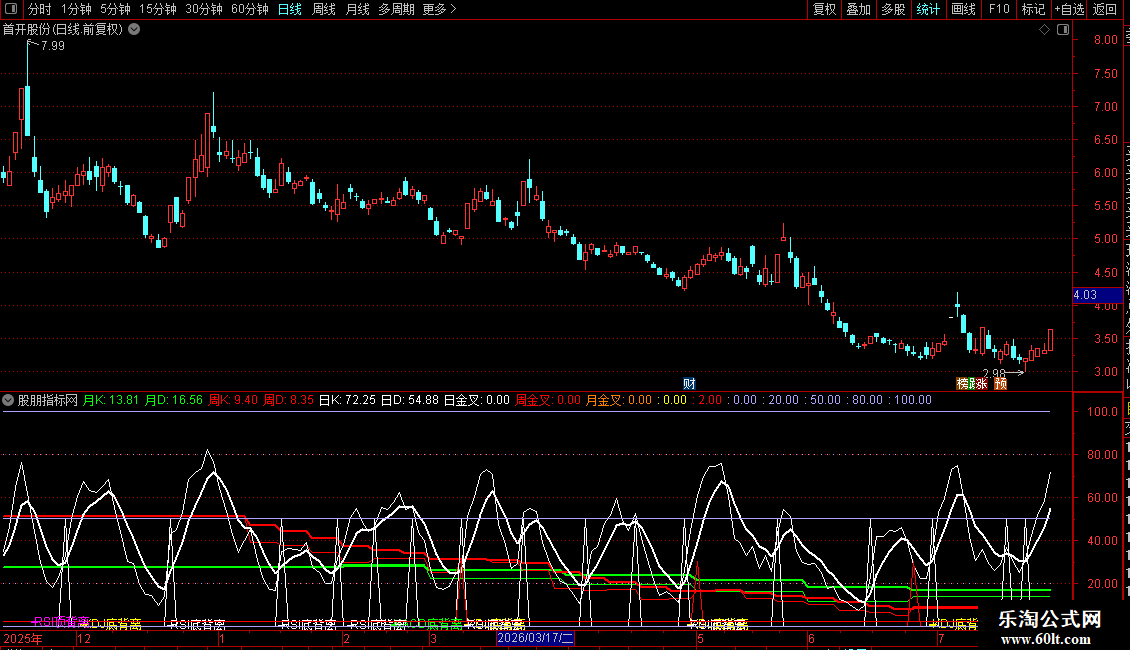Viewport: 1130px width, 650px height.
Task: Click the 2025年 timeline label
Action: 23,638
